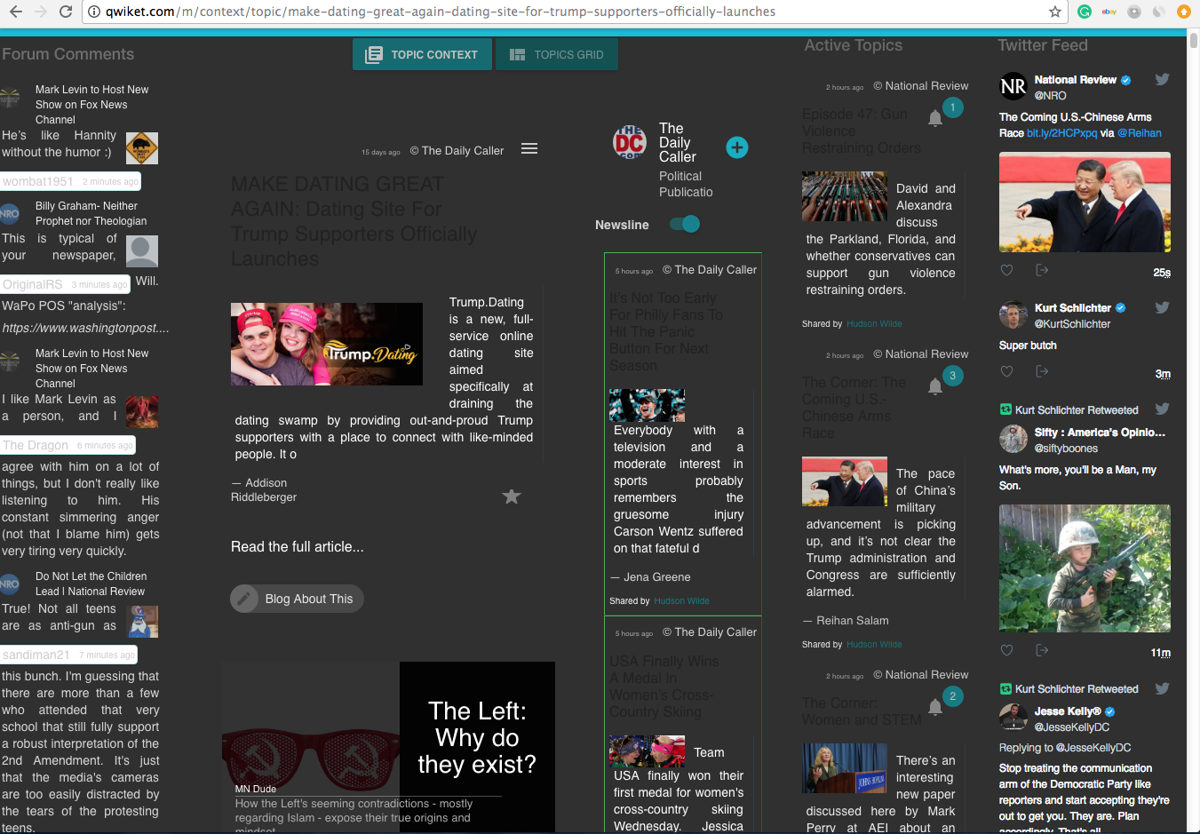The image size is (1200, 834).
Task: Open the article menu beside The Daily Caller
Action: tap(529, 149)
